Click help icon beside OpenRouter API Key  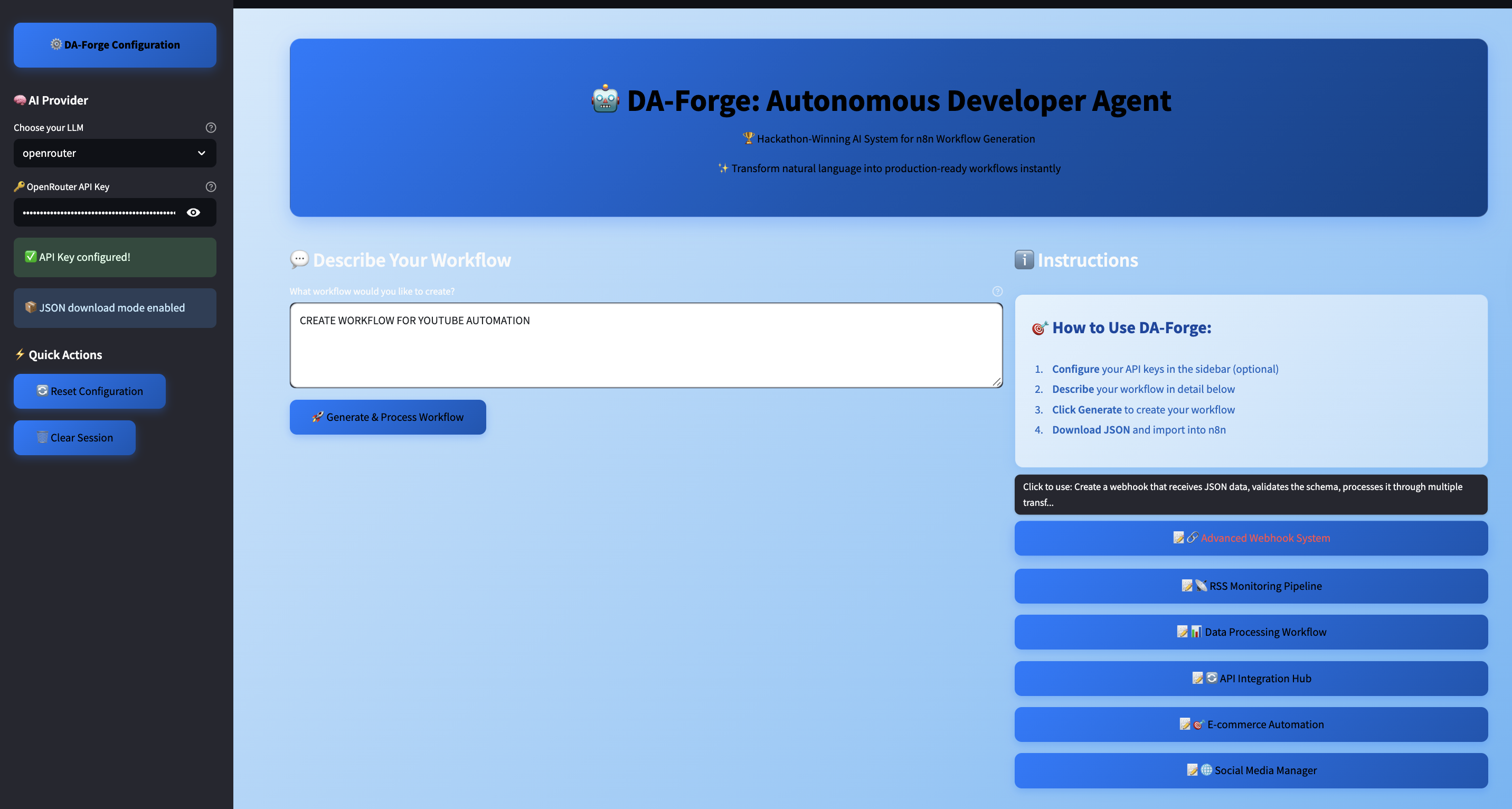(x=211, y=187)
